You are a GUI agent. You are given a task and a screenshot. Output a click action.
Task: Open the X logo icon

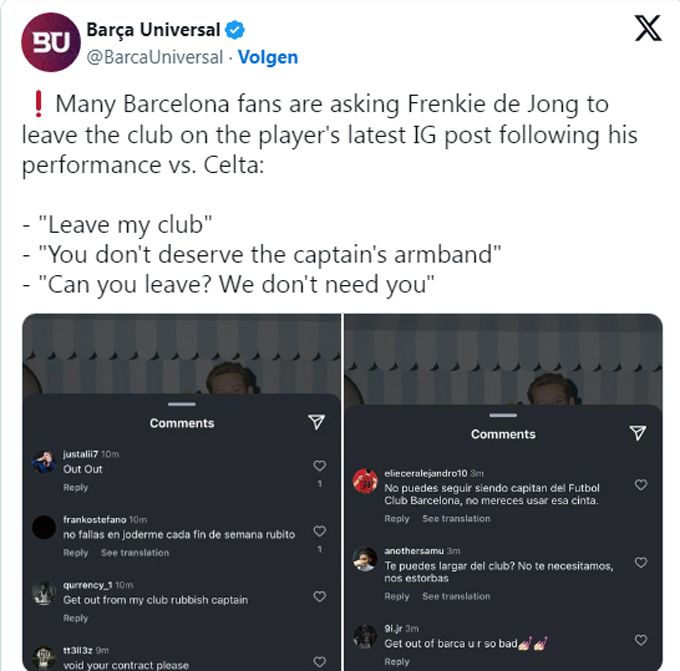coord(648,28)
